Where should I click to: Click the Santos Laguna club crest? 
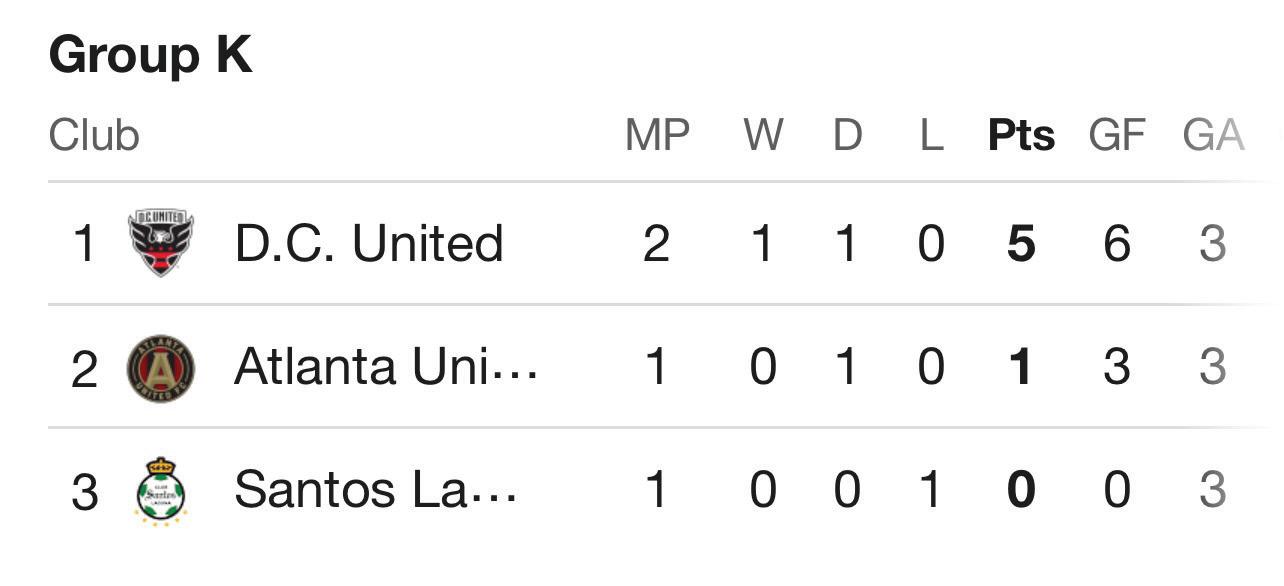pyautogui.click(x=161, y=491)
